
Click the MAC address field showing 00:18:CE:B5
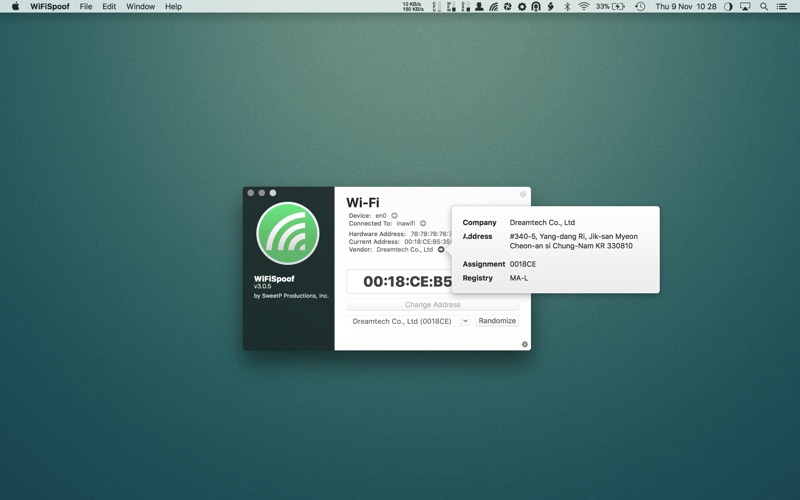tap(399, 281)
